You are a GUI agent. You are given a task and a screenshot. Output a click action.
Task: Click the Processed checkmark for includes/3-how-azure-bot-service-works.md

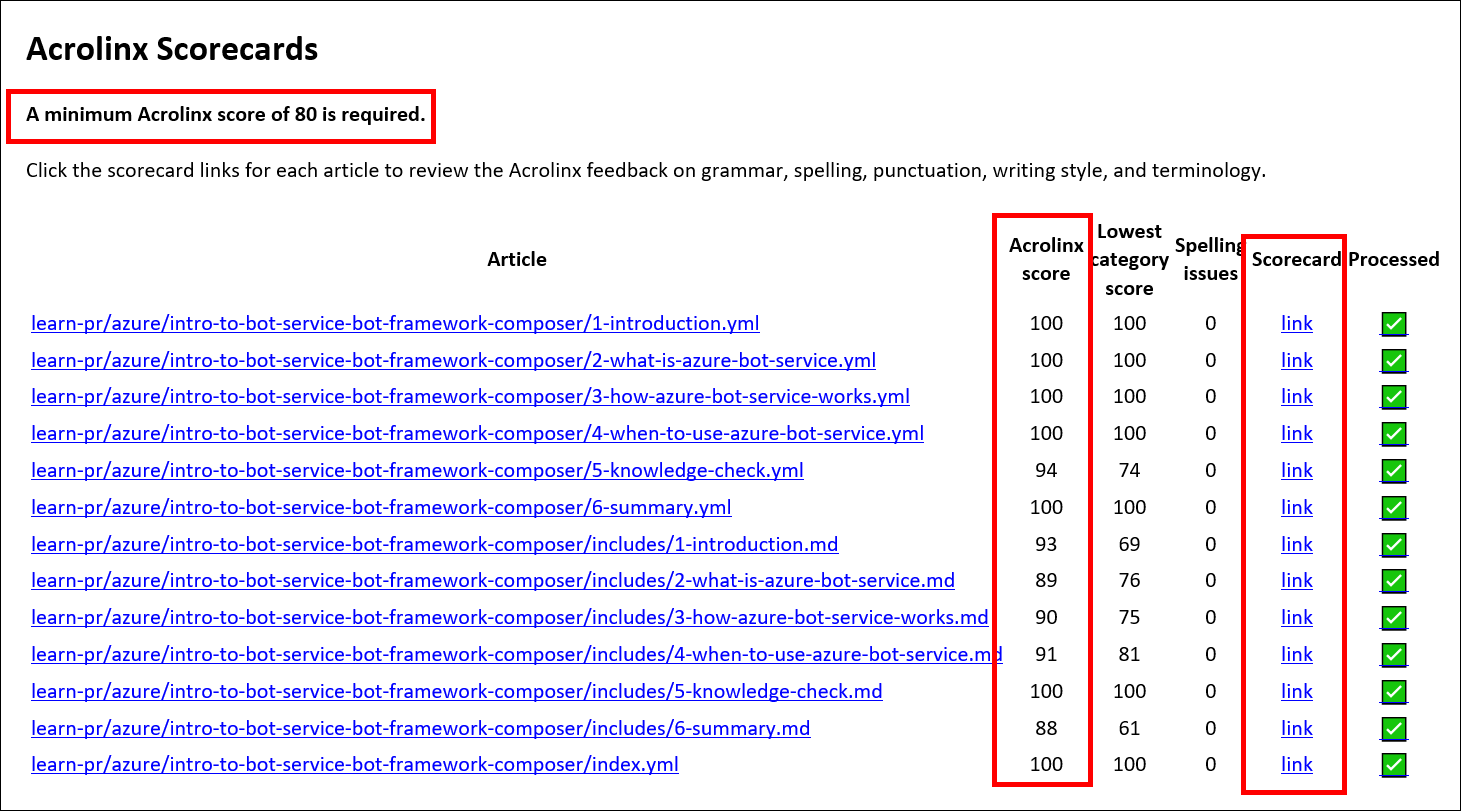coord(1394,618)
